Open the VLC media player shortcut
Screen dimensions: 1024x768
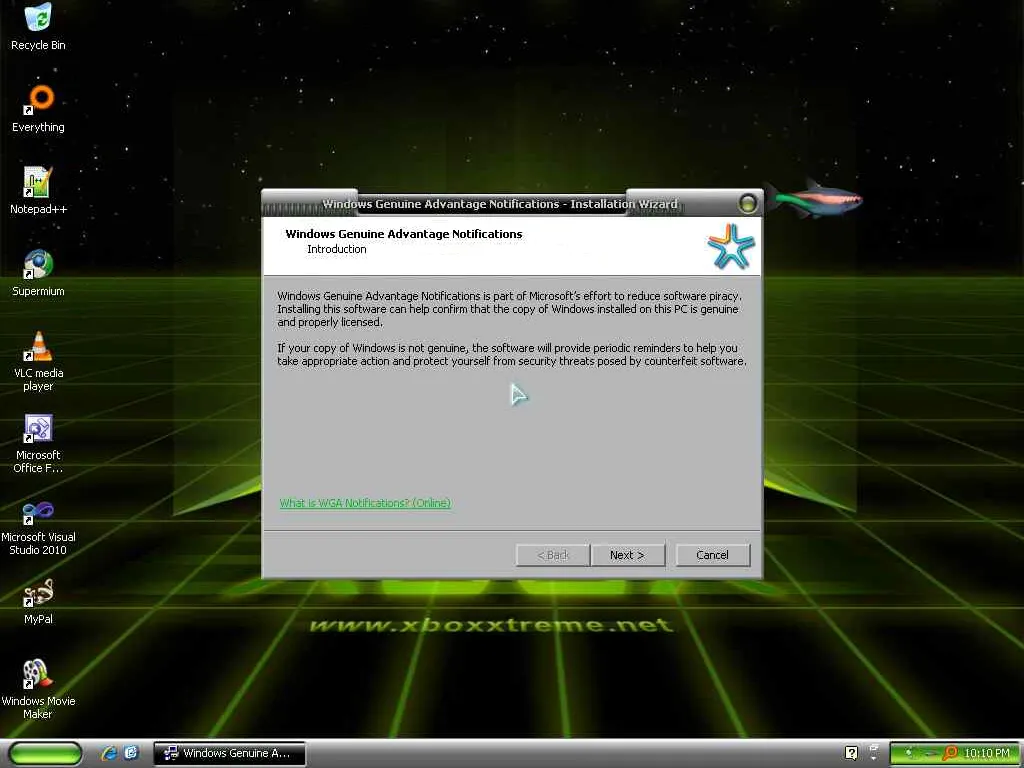click(38, 361)
